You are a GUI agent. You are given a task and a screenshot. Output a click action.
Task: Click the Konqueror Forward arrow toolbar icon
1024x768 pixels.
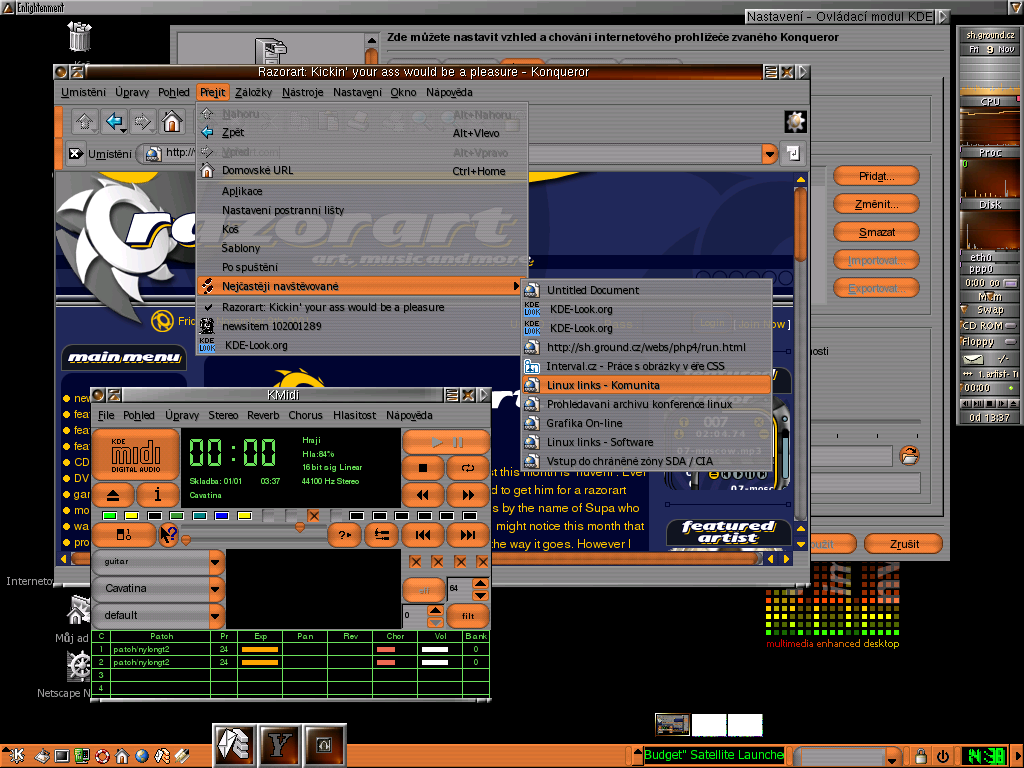(142, 121)
